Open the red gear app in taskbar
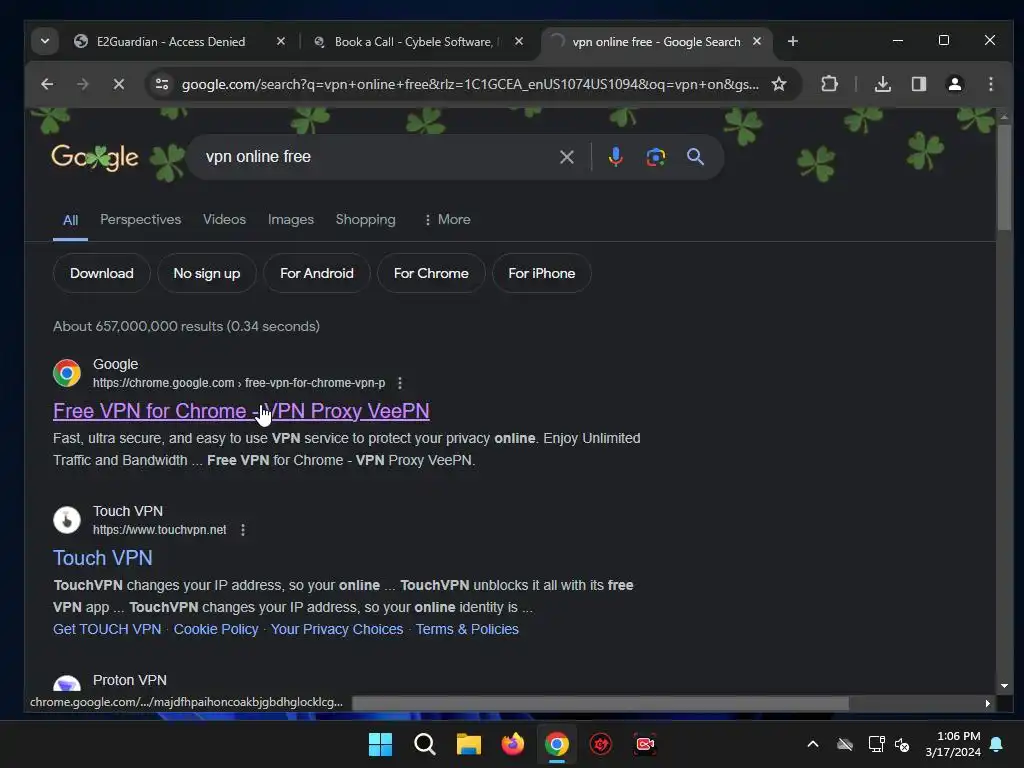Viewport: 1024px width, 768px height. [x=601, y=744]
